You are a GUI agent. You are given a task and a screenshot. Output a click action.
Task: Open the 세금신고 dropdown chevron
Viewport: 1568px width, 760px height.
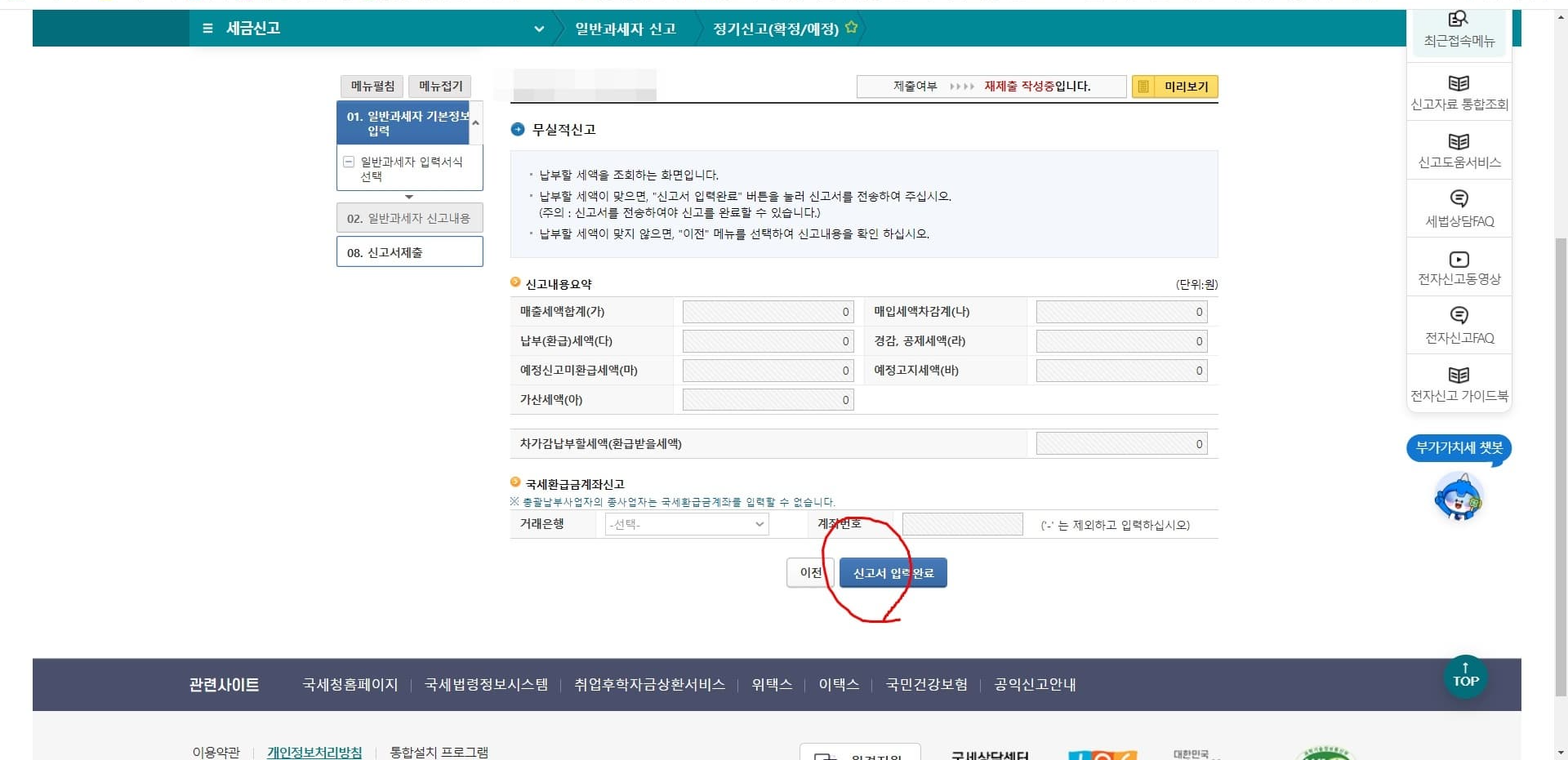[x=539, y=29]
